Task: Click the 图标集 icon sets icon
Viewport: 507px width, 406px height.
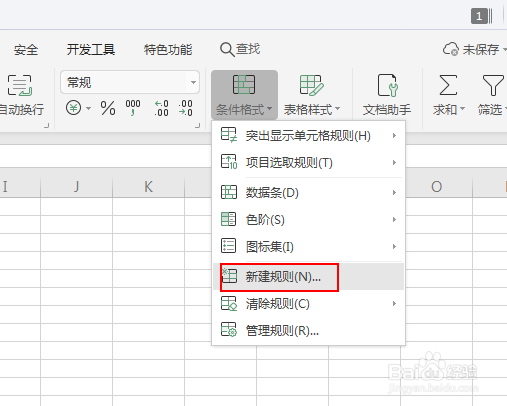Action: (229, 246)
